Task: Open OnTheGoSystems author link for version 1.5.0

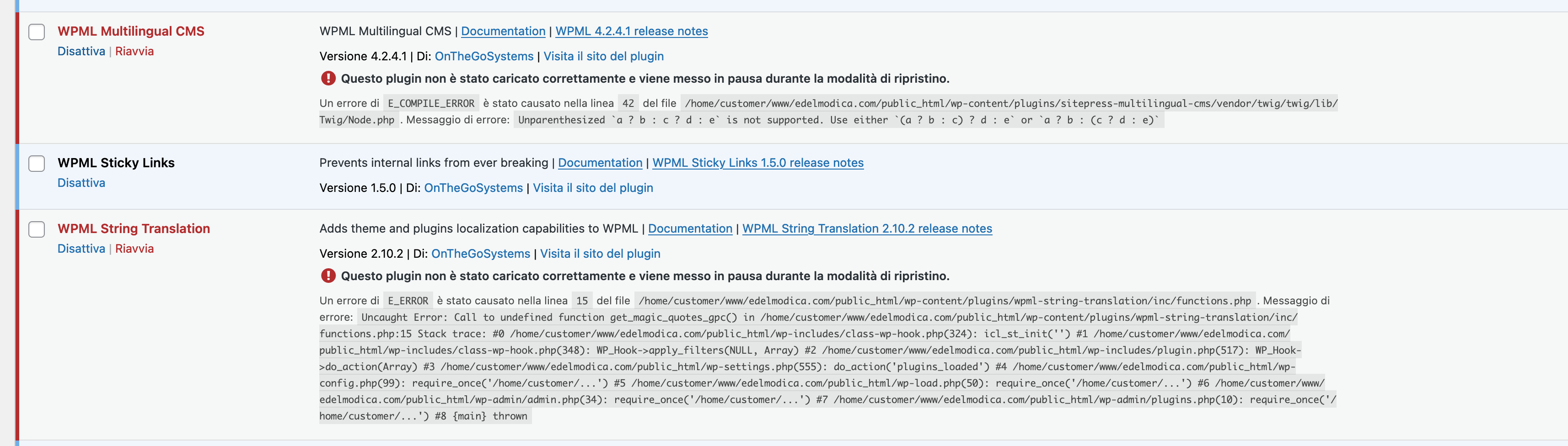Action: coord(473,187)
